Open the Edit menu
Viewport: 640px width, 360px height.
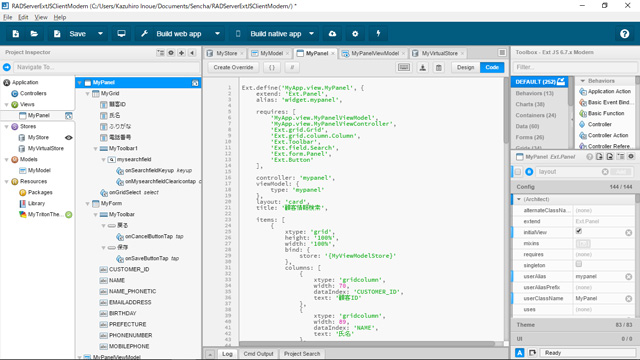23,17
